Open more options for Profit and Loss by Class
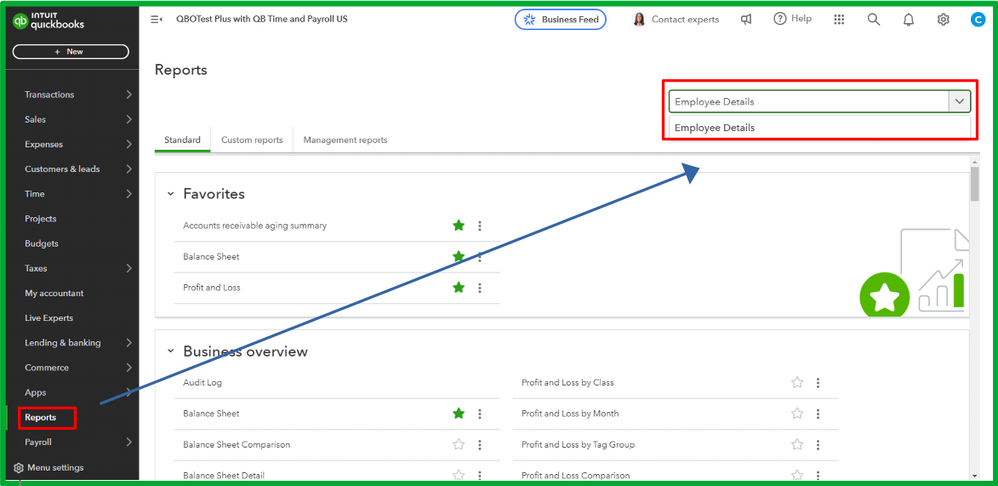 (x=818, y=383)
